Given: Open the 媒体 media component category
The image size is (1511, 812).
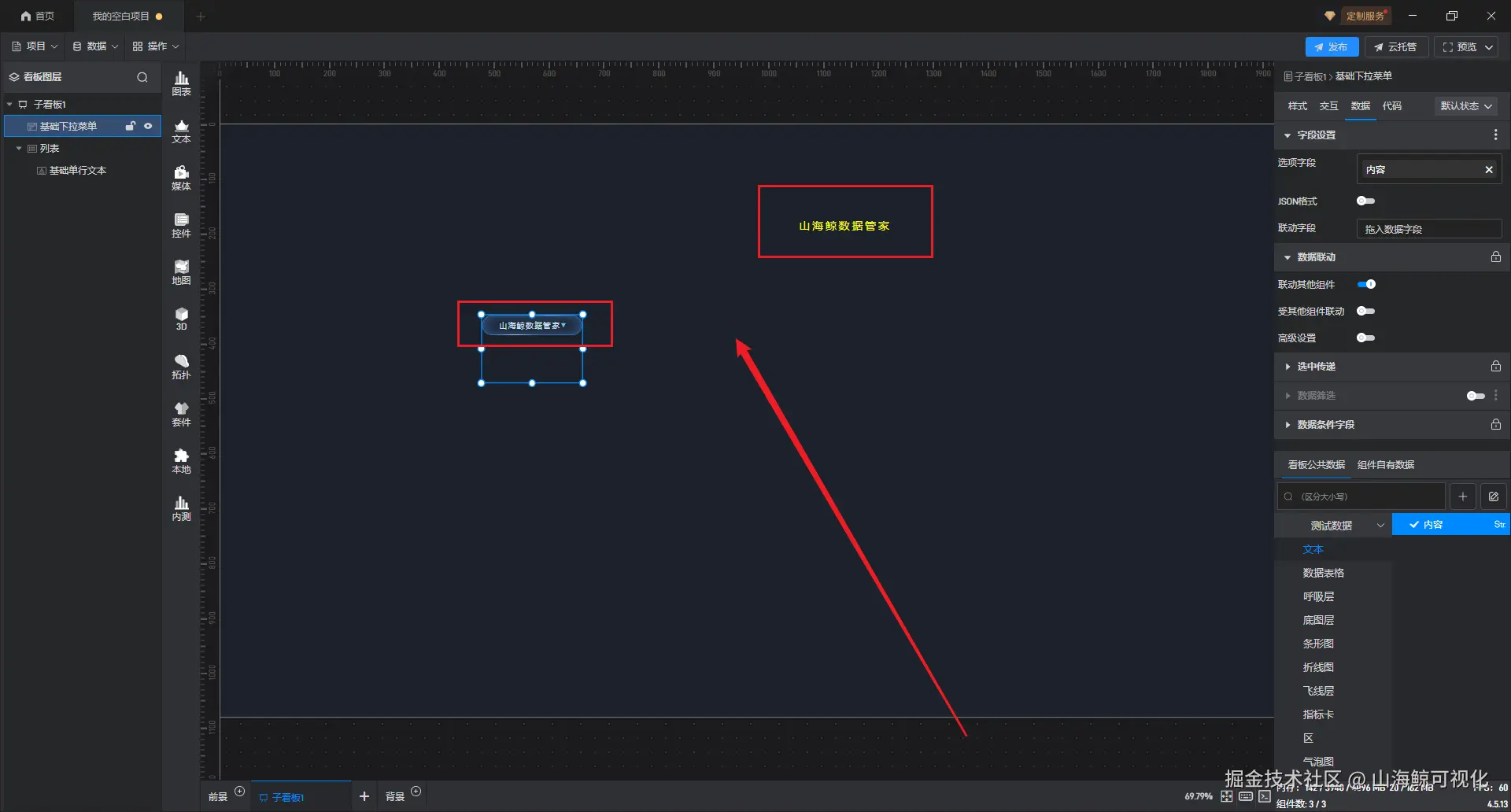Looking at the screenshot, I should tap(181, 178).
